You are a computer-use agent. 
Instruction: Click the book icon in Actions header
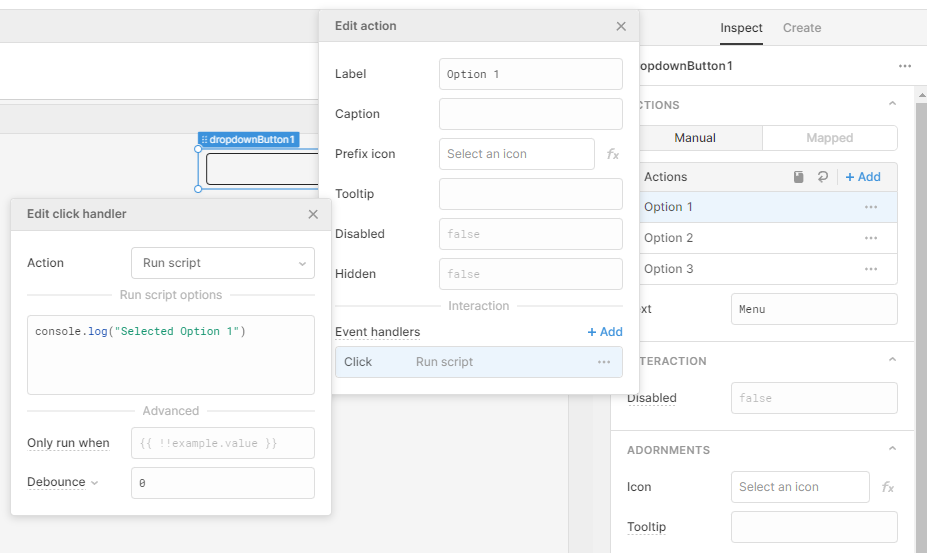point(798,177)
